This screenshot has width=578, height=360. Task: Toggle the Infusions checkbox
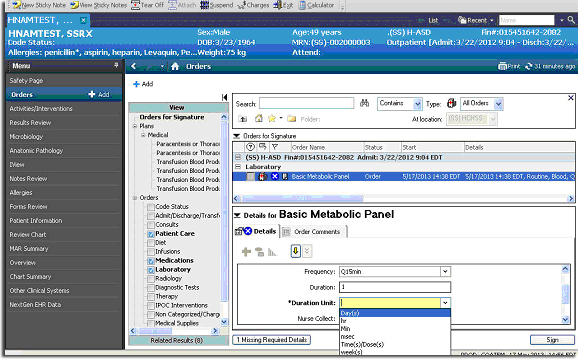[150, 252]
